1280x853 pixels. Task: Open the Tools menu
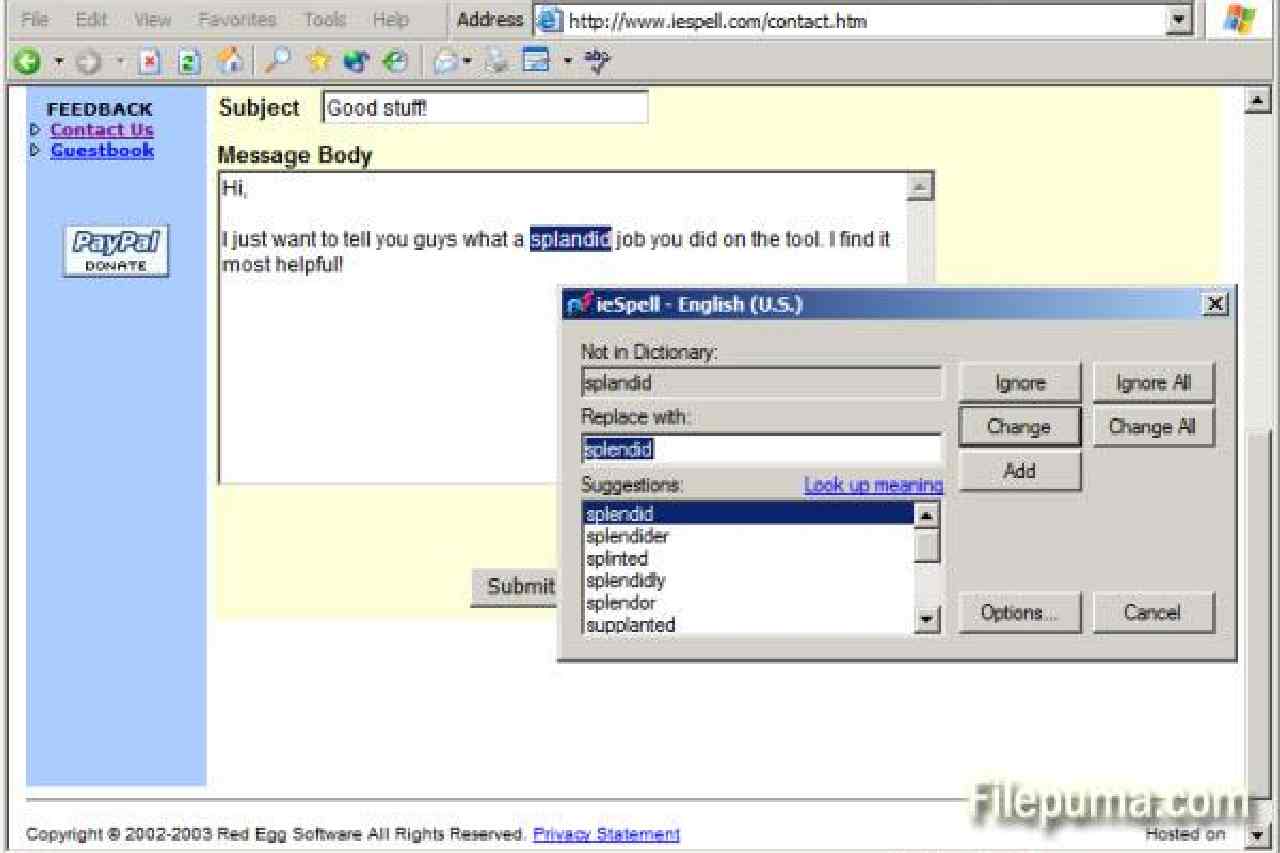pyautogui.click(x=325, y=19)
